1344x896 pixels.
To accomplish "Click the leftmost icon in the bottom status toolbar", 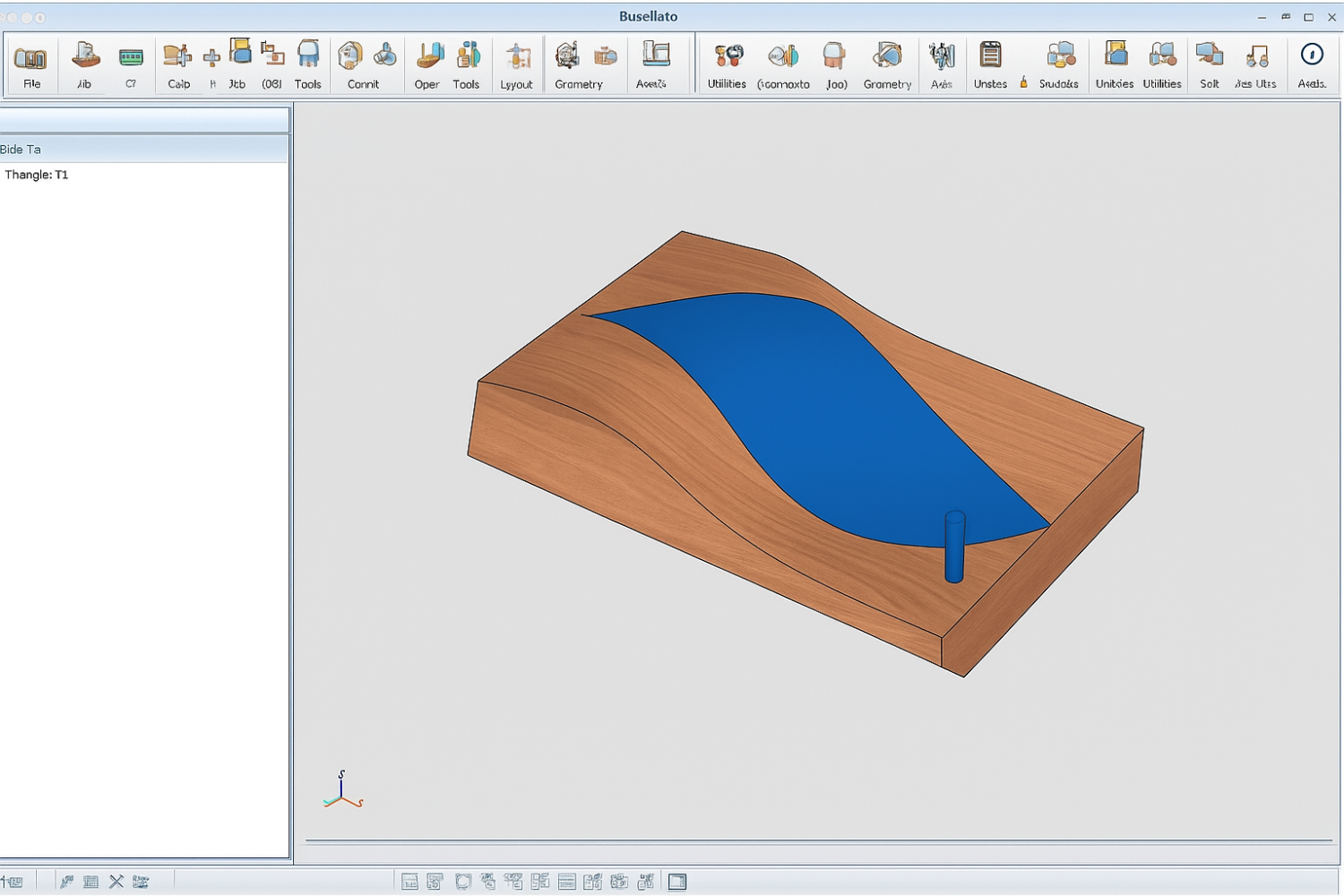I will 13,881.
